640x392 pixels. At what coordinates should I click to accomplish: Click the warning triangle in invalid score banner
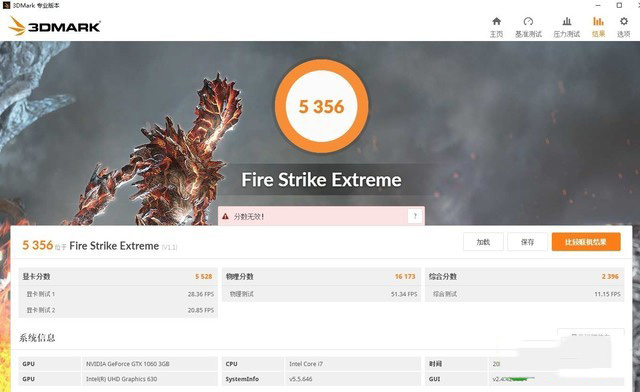pyautogui.click(x=225, y=216)
